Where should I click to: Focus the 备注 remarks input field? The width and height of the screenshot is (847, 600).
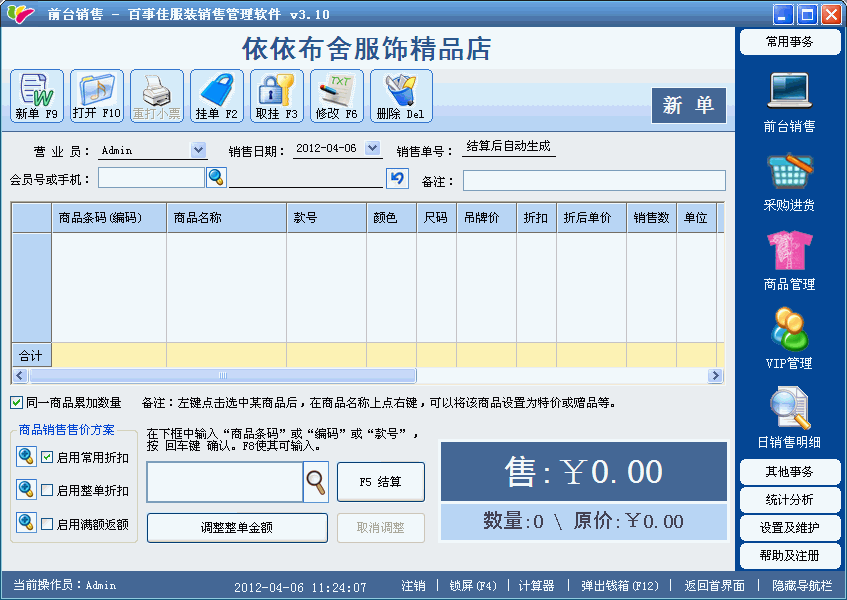(594, 180)
